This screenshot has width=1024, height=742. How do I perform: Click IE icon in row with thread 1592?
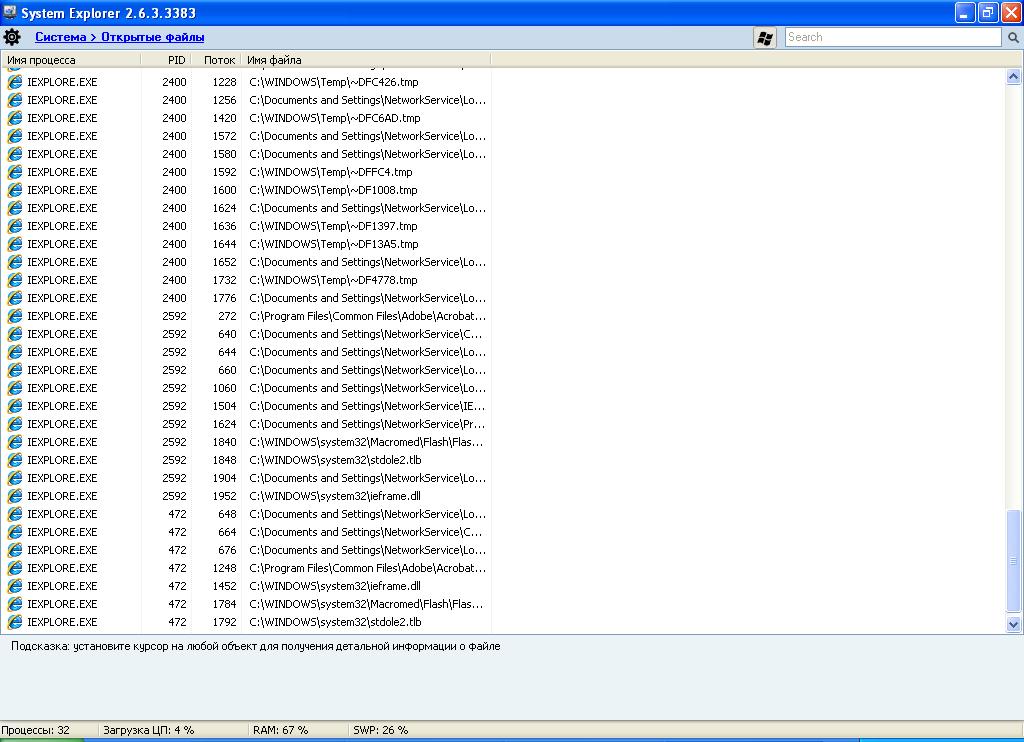point(14,172)
